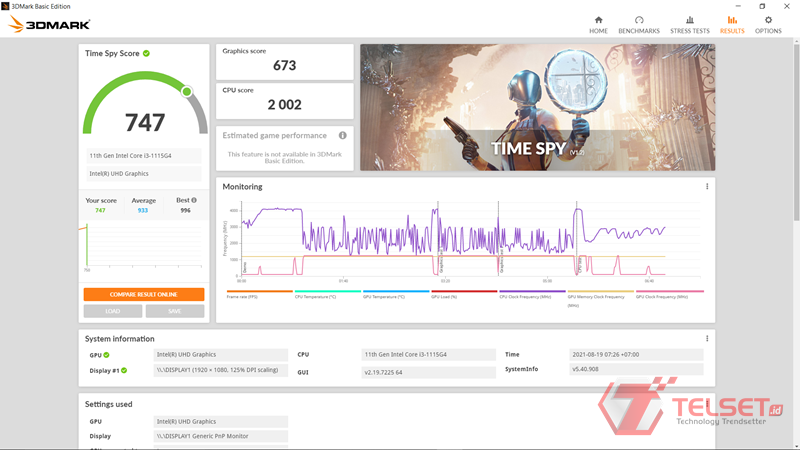Viewport: 800px width, 450px height.
Task: Open the System information options menu
Action: pos(707,338)
